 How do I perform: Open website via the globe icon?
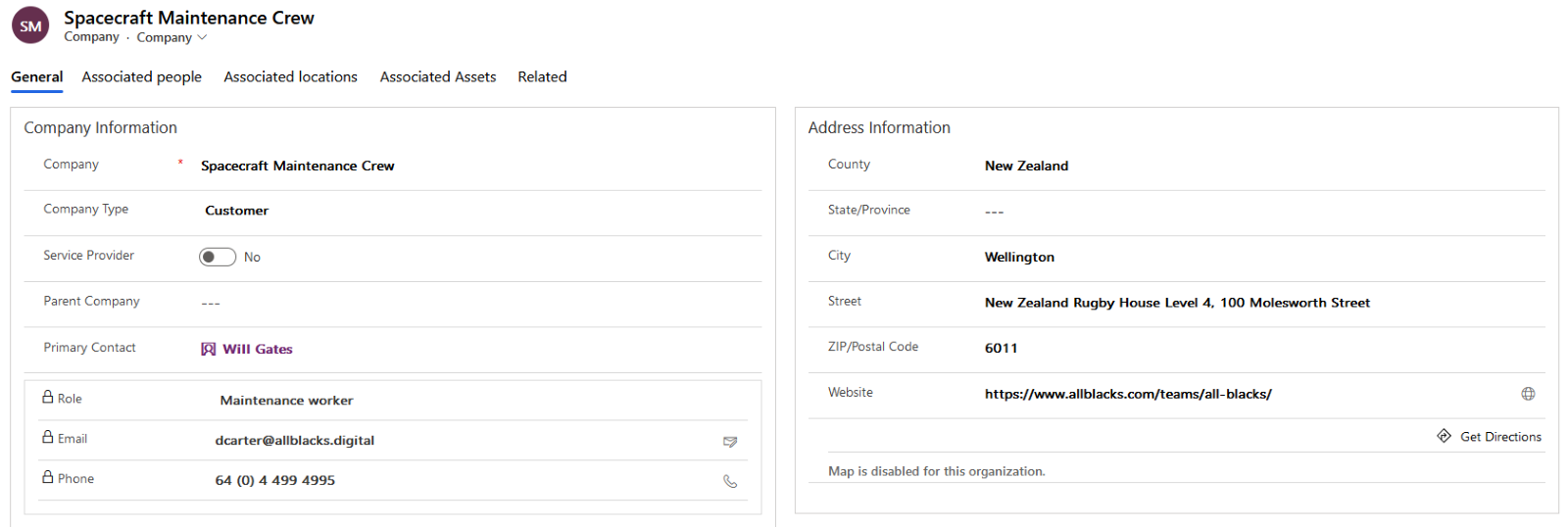click(x=1528, y=394)
